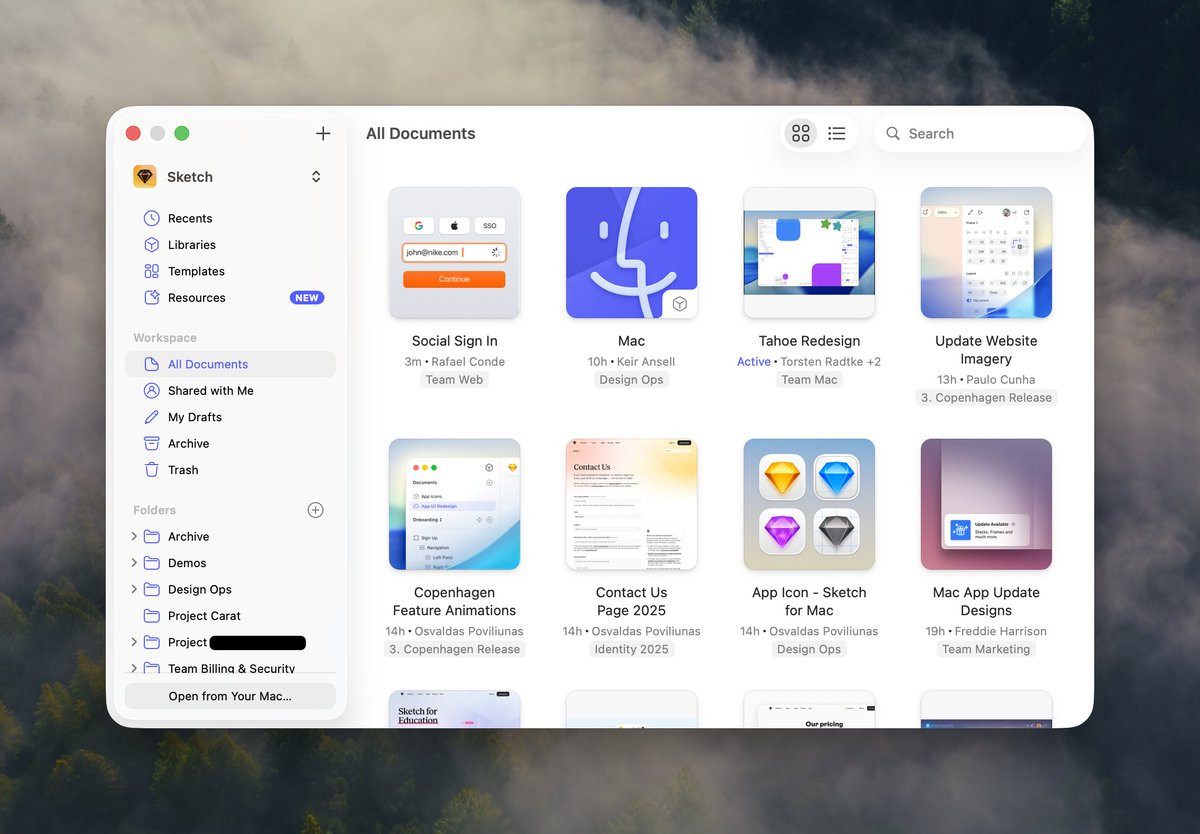Click the Recents clock icon

tap(151, 218)
